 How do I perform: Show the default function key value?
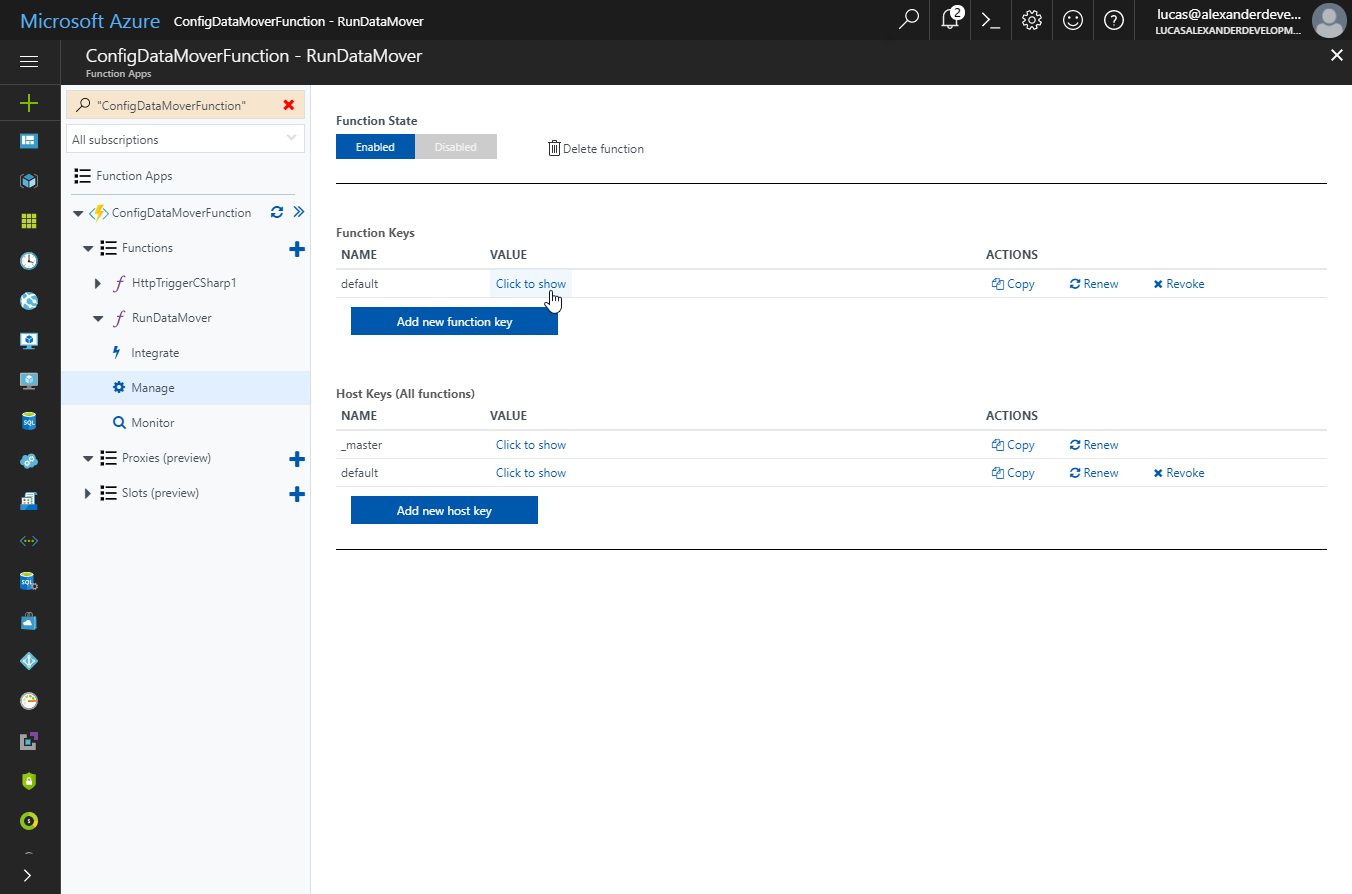(x=531, y=284)
